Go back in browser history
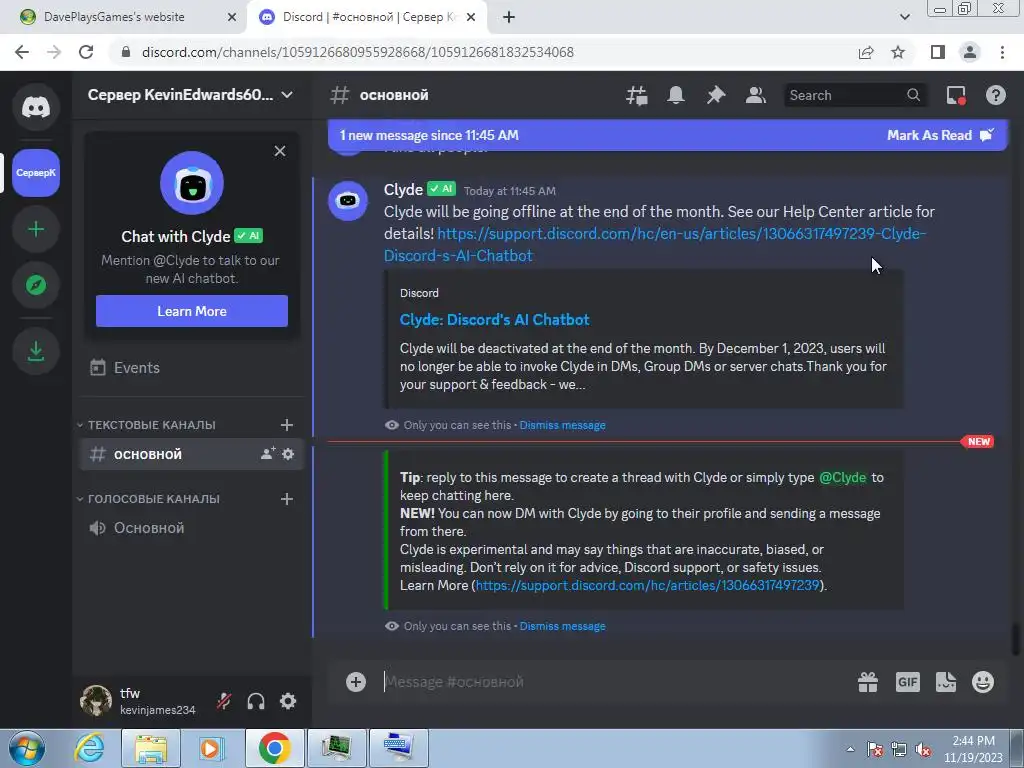This screenshot has height=768, width=1024. pyautogui.click(x=22, y=52)
